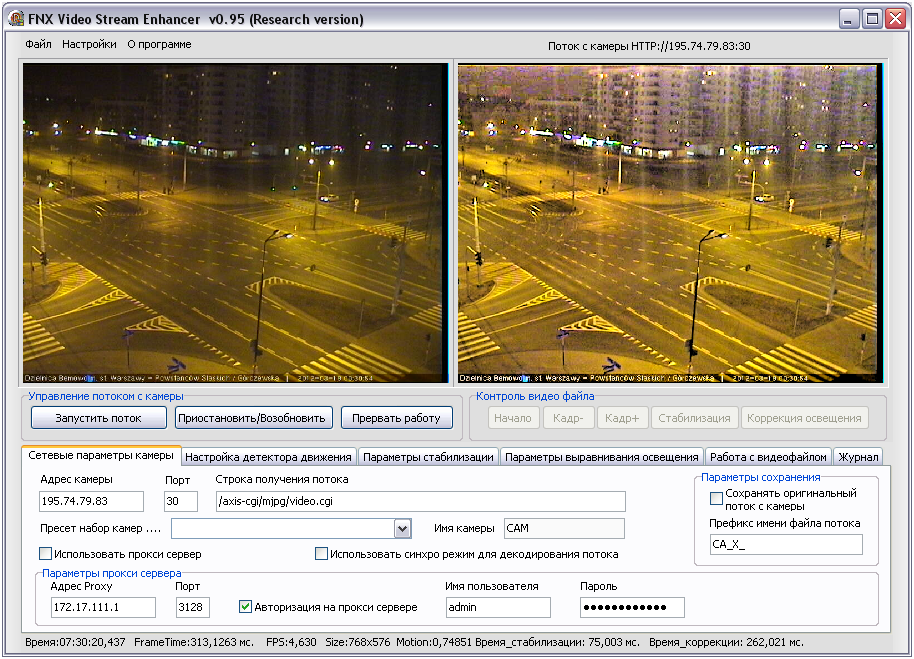Click the stream file prefix field
This screenshot has width=914, height=659.
coord(786,544)
